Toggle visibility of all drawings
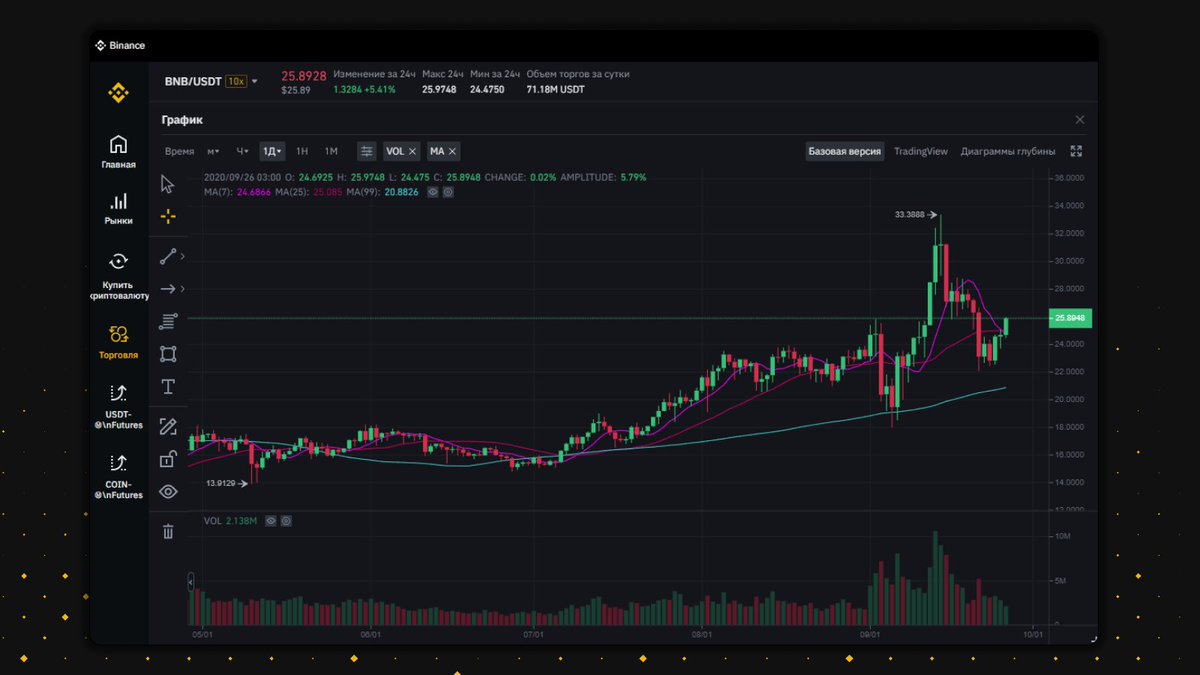The width and height of the screenshot is (1200, 675). point(168,491)
